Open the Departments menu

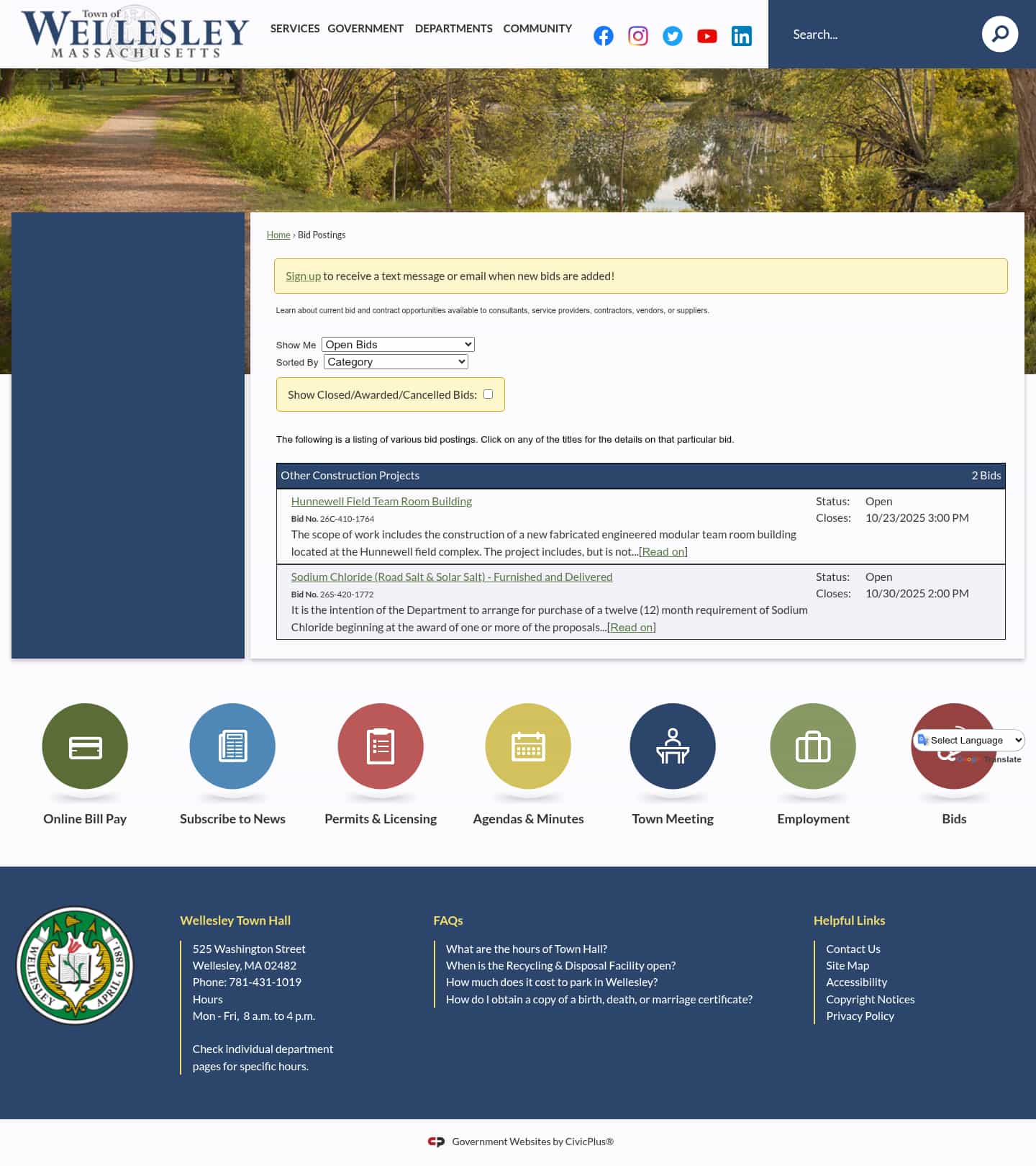[x=454, y=29]
